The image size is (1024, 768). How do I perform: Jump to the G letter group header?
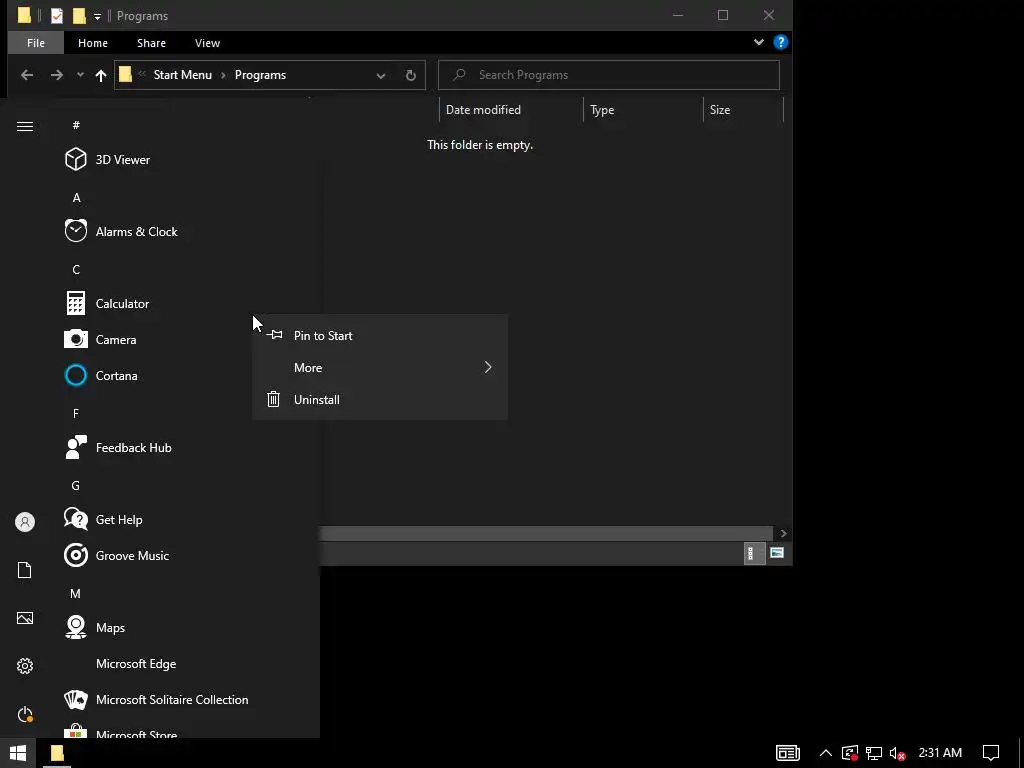tap(76, 485)
